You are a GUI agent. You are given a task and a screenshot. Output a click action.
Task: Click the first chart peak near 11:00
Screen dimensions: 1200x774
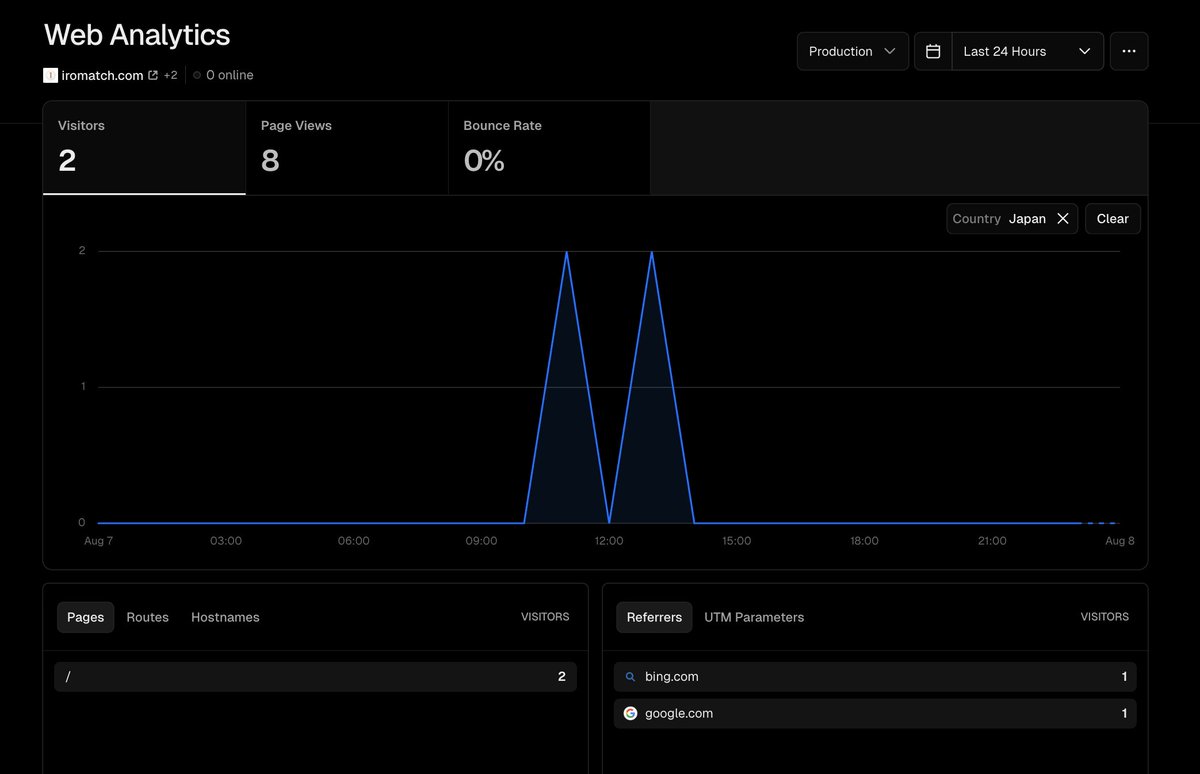coord(567,252)
